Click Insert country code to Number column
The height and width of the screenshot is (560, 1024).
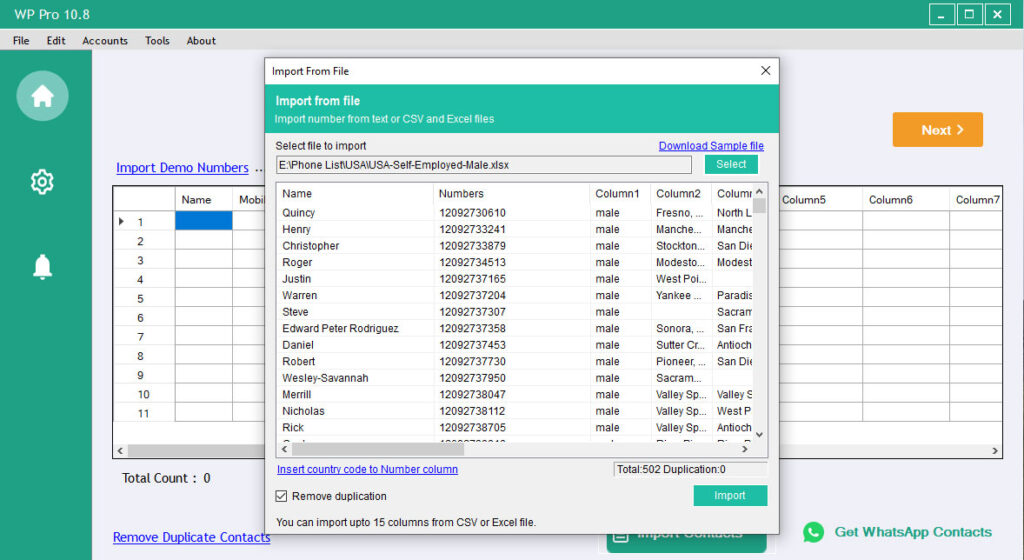pos(367,469)
